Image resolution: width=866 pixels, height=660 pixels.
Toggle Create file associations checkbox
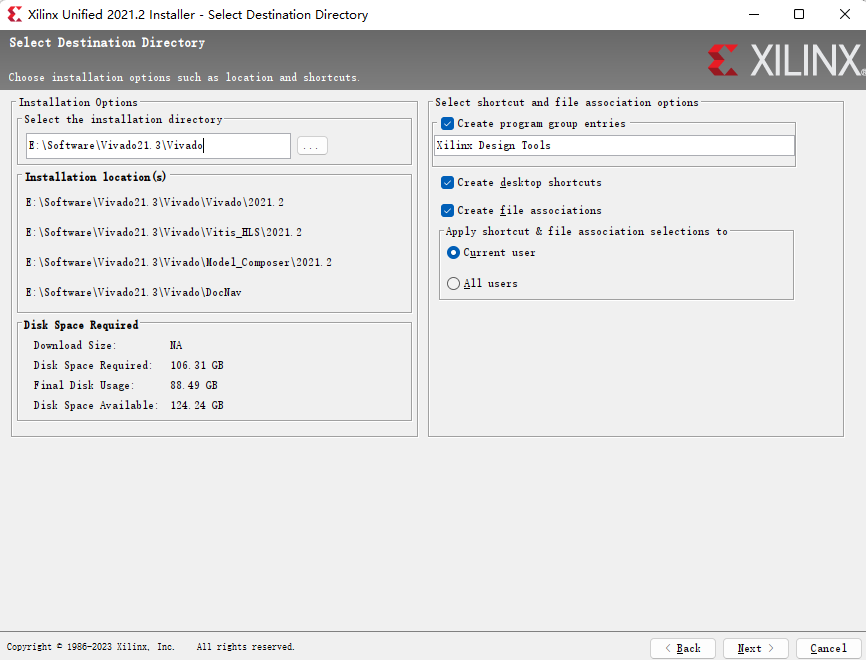pos(447,210)
